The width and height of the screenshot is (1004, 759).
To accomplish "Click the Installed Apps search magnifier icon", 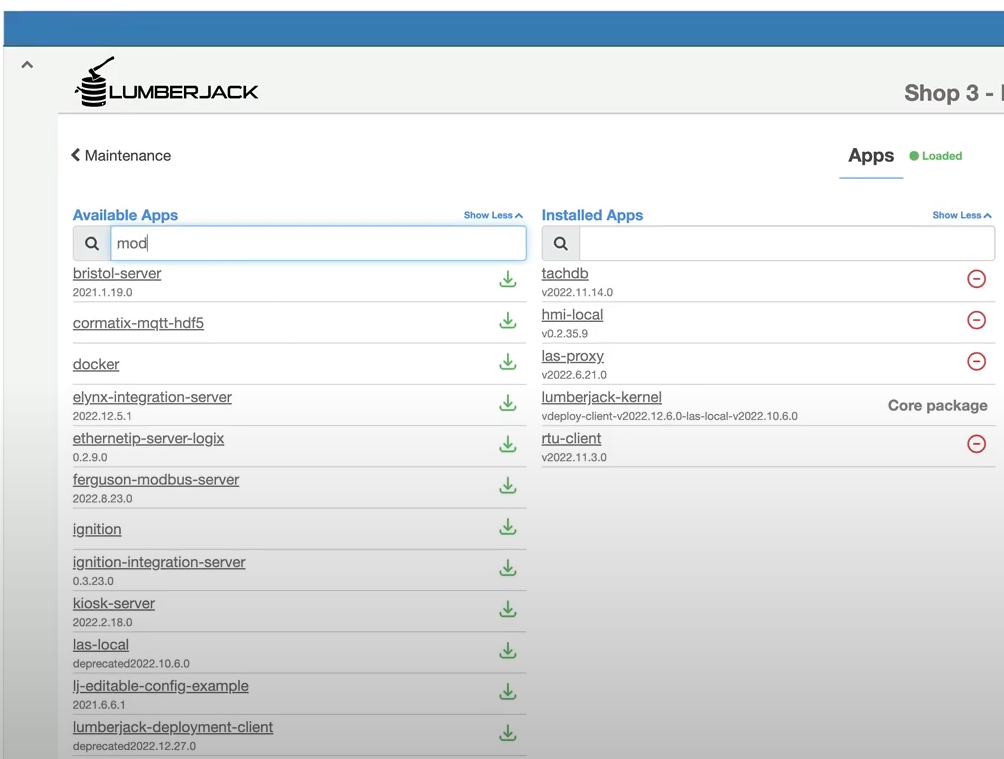I will click(561, 243).
